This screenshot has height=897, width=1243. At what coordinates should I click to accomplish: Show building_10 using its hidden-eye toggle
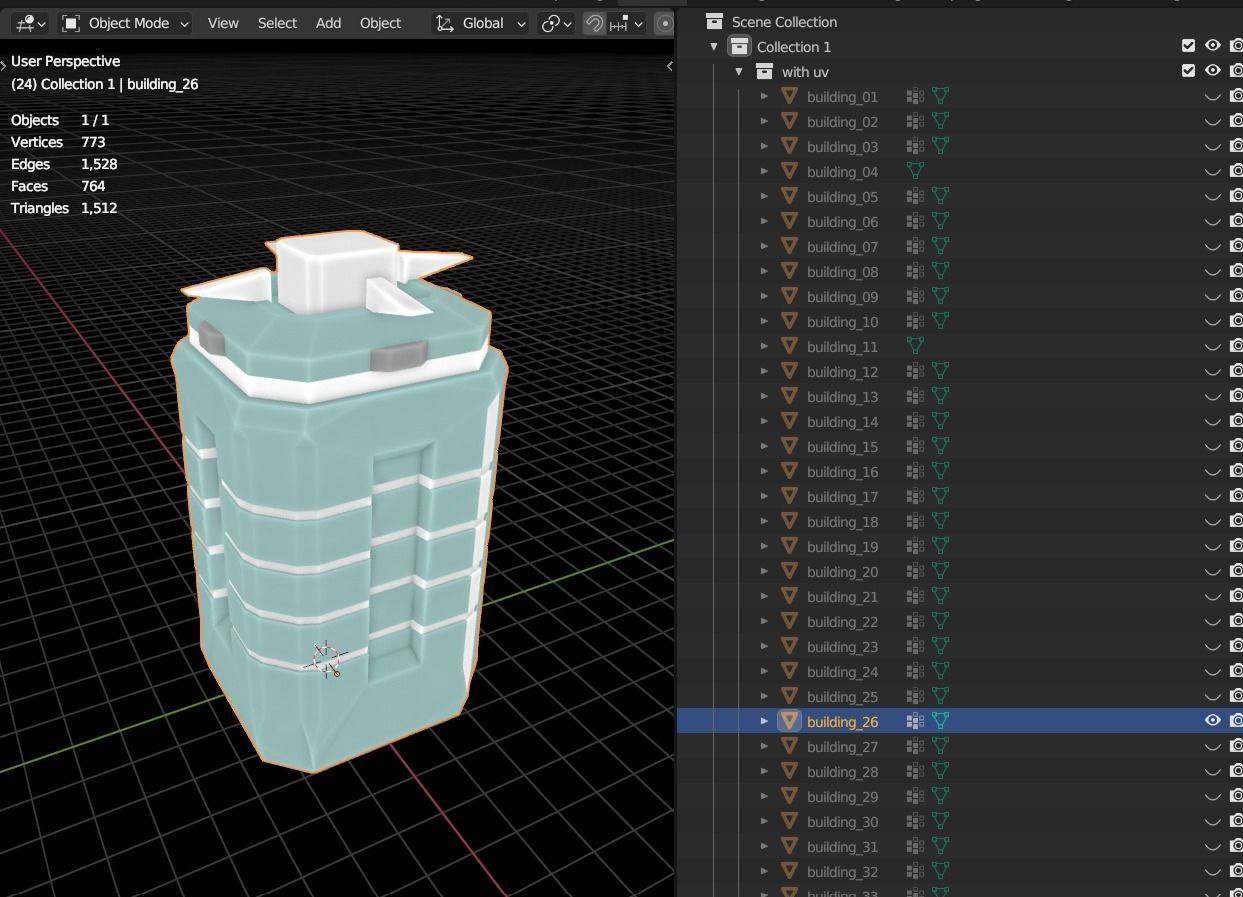pos(1212,322)
